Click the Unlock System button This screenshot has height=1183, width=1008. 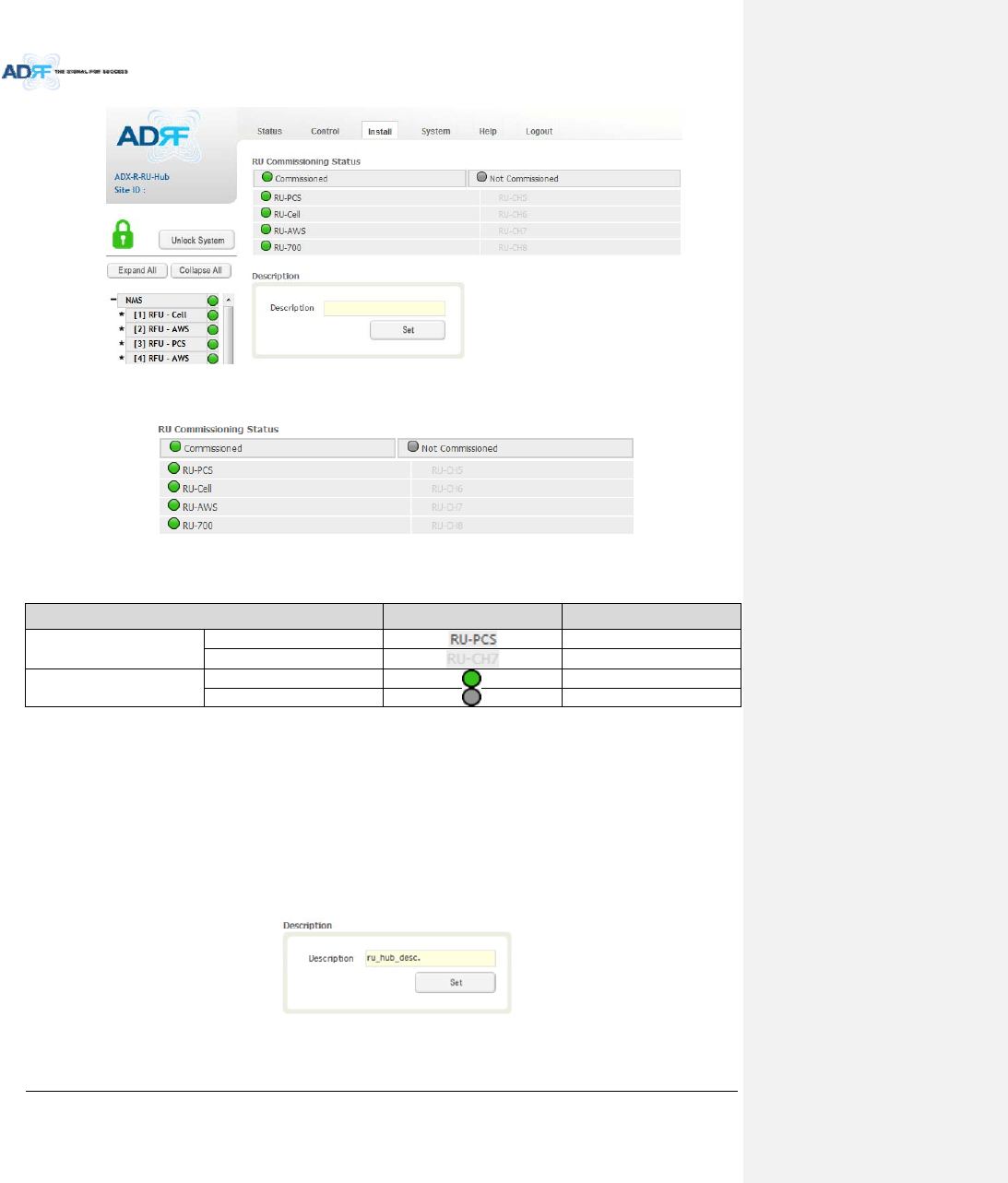click(197, 240)
